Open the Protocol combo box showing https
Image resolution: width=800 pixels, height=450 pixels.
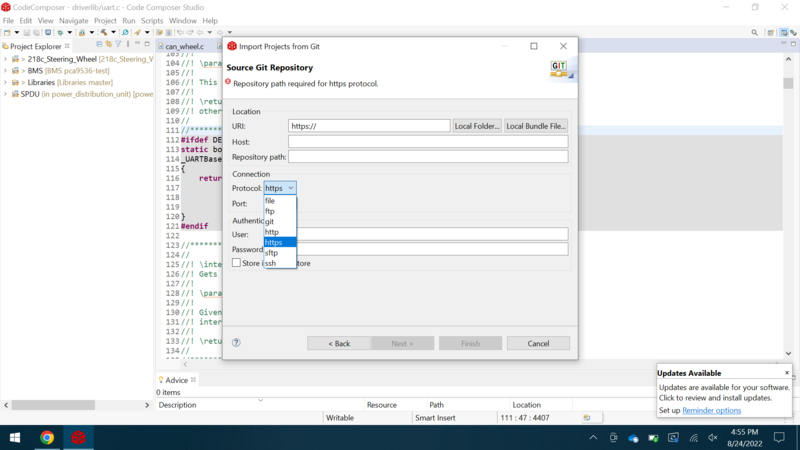[280, 188]
